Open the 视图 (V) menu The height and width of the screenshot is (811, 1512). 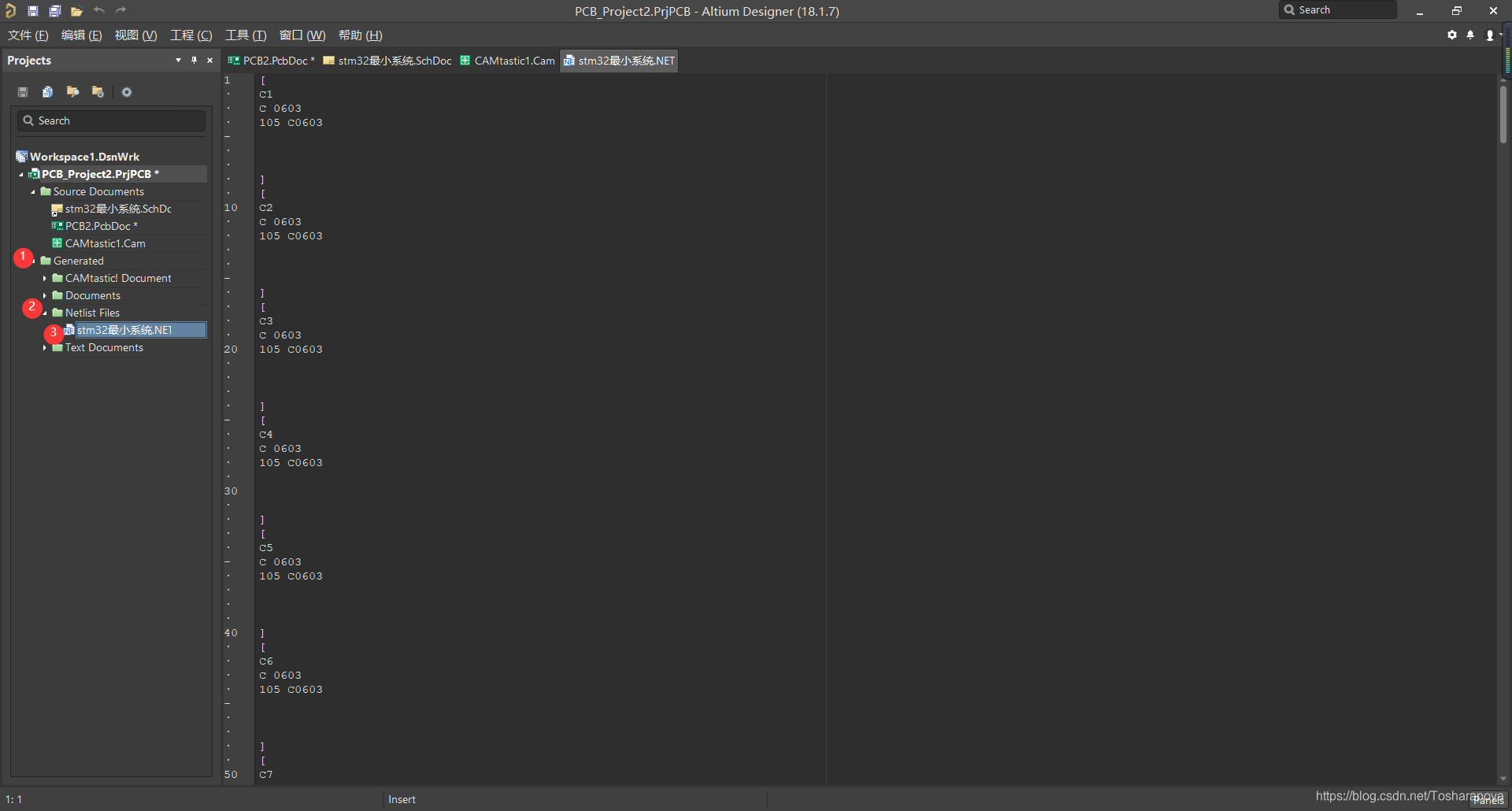point(135,35)
